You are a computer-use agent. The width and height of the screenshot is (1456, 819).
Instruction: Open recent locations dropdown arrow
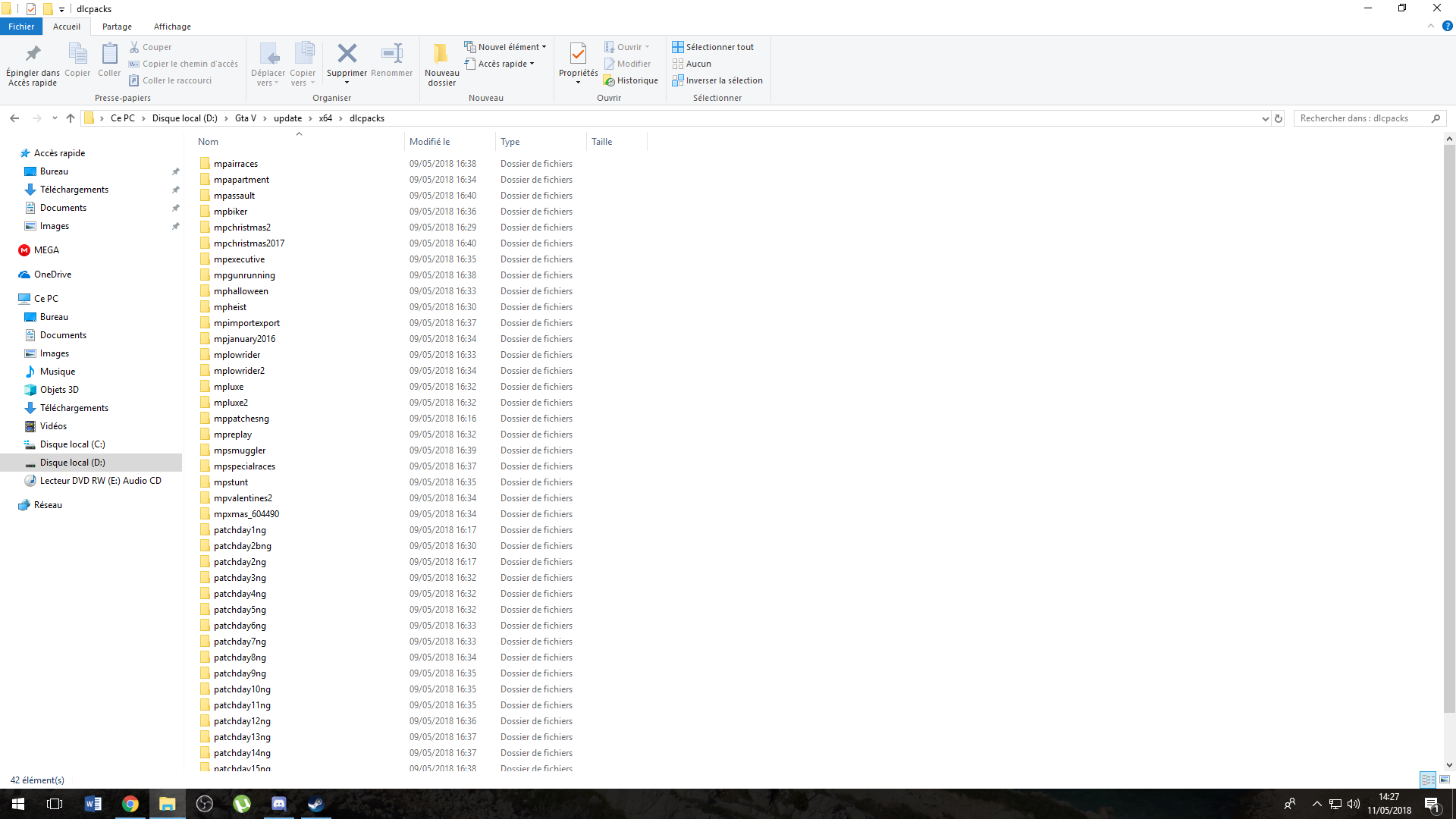coord(55,118)
